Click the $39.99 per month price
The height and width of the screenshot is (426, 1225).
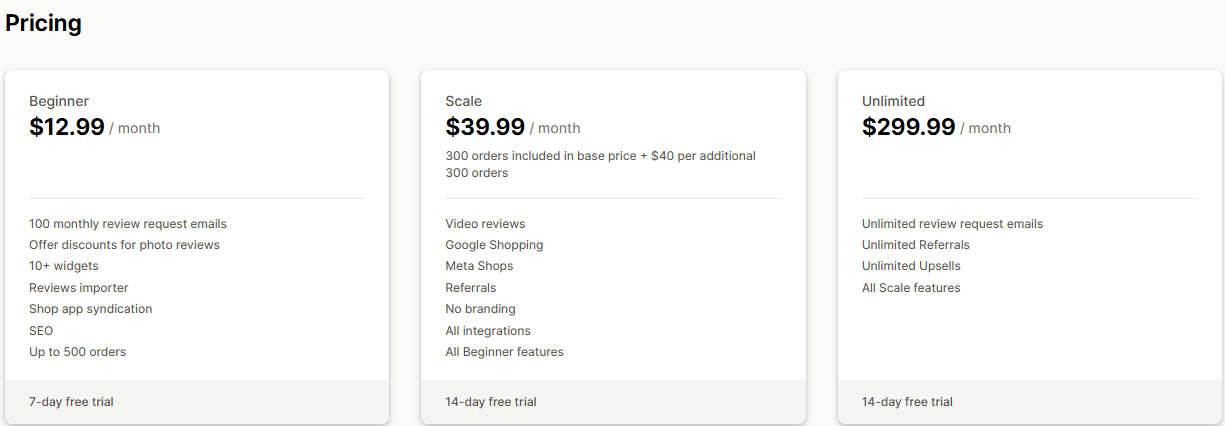[x=512, y=127]
